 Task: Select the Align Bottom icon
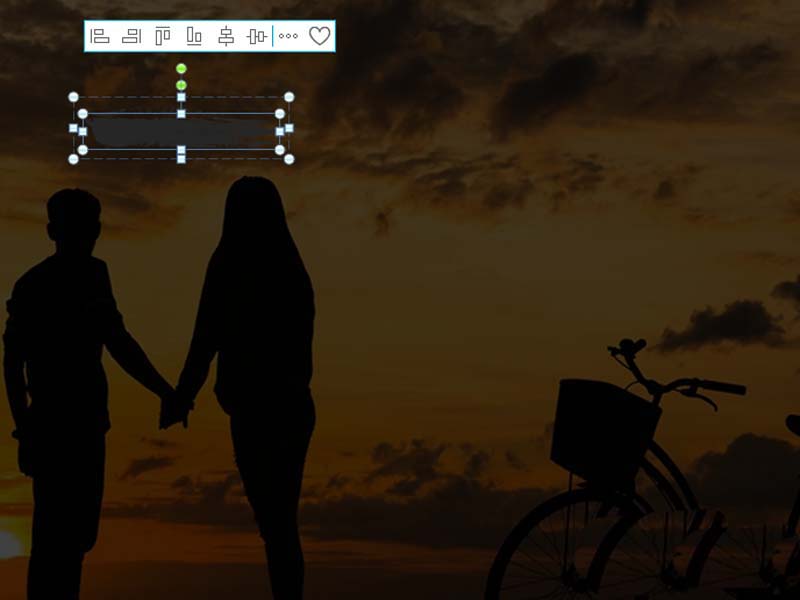click(194, 36)
